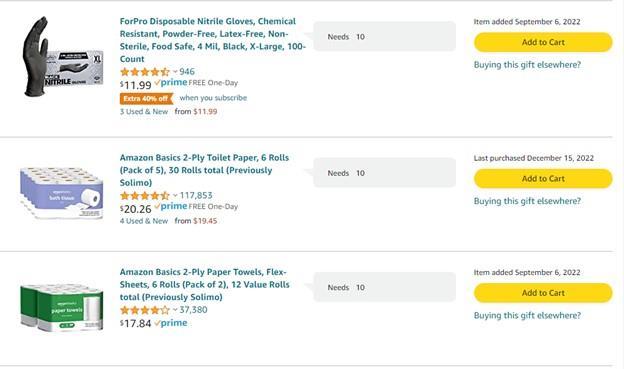This screenshot has width=624, height=369.
Task: Add the Amazon Basics toilet paper to cart
Action: coord(543,179)
